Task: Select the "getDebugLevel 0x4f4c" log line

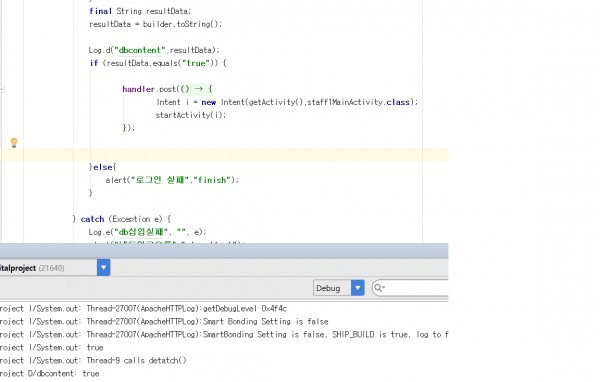Action: point(143,309)
